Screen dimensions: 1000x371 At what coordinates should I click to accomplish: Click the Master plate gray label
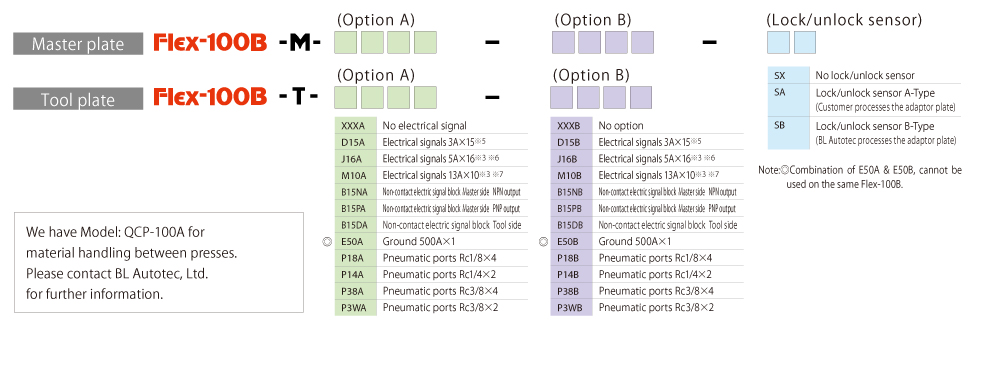(78, 44)
